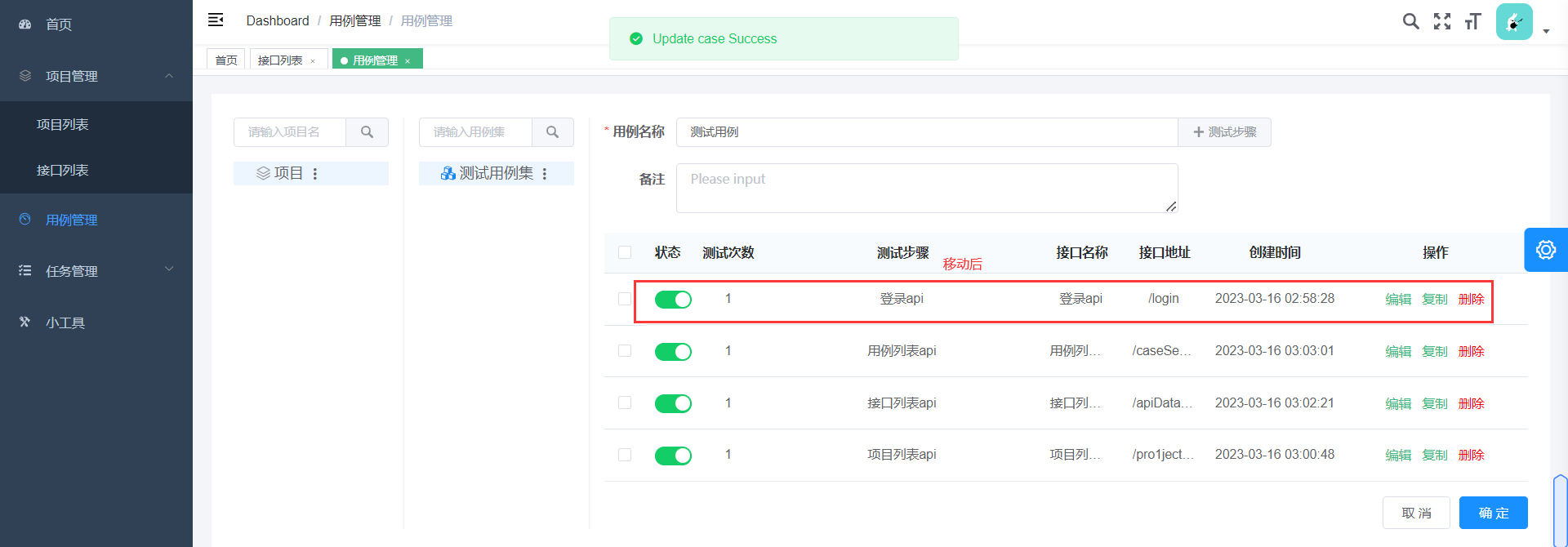Click 删除 on the 用例列表api row
Viewport: 1568px width, 547px height.
1472,352
